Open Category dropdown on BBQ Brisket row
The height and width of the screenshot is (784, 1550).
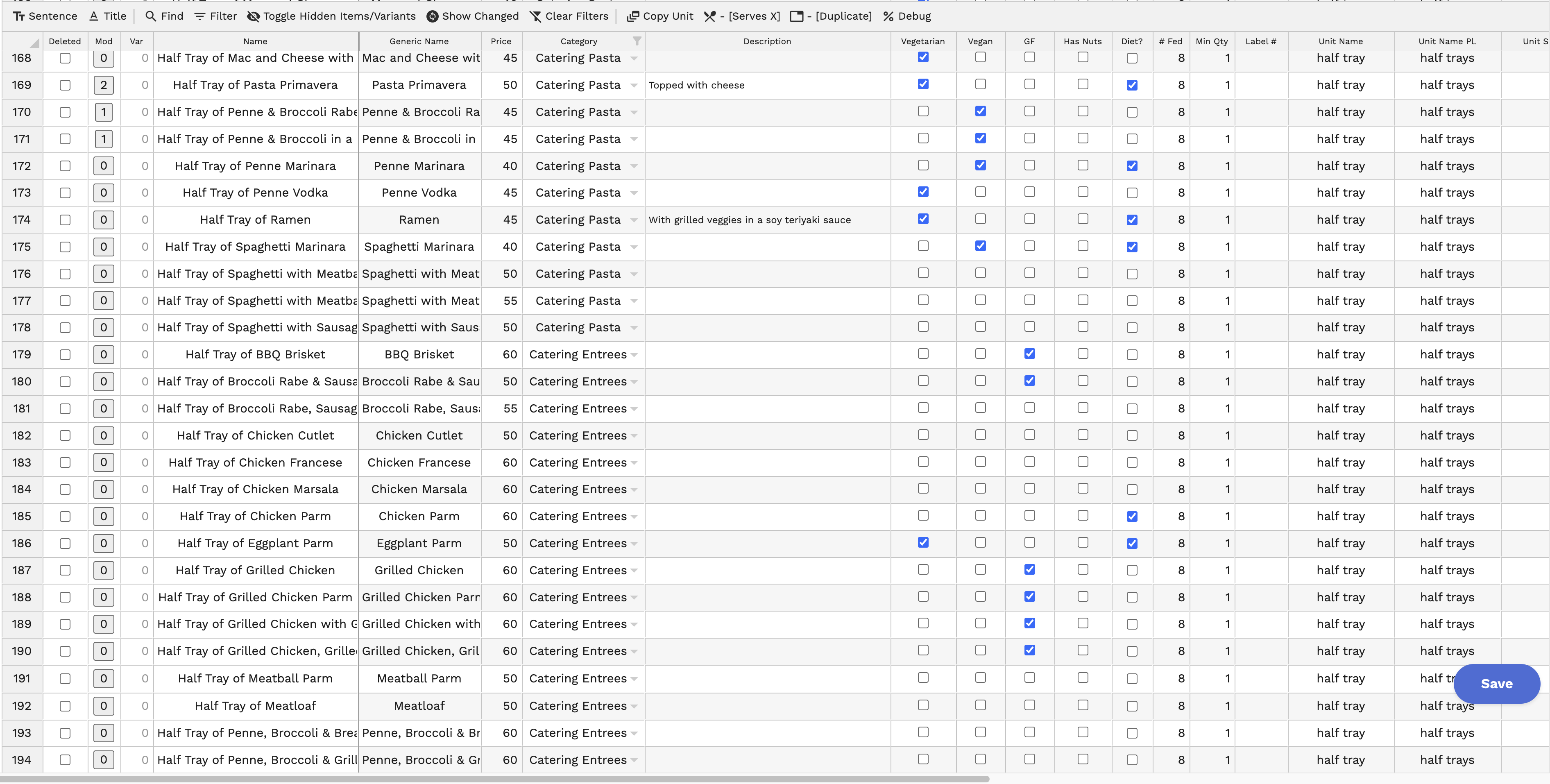pyautogui.click(x=634, y=355)
